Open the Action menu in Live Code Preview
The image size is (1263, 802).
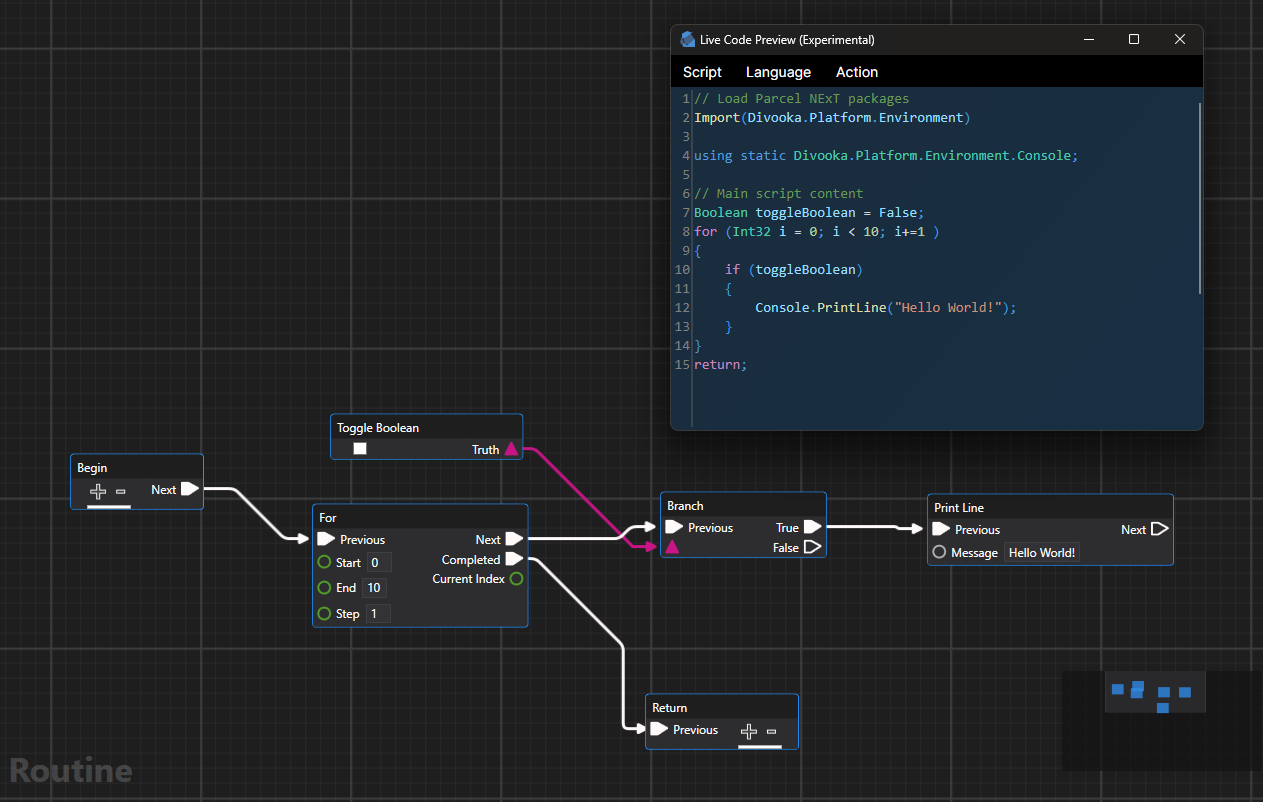[857, 72]
